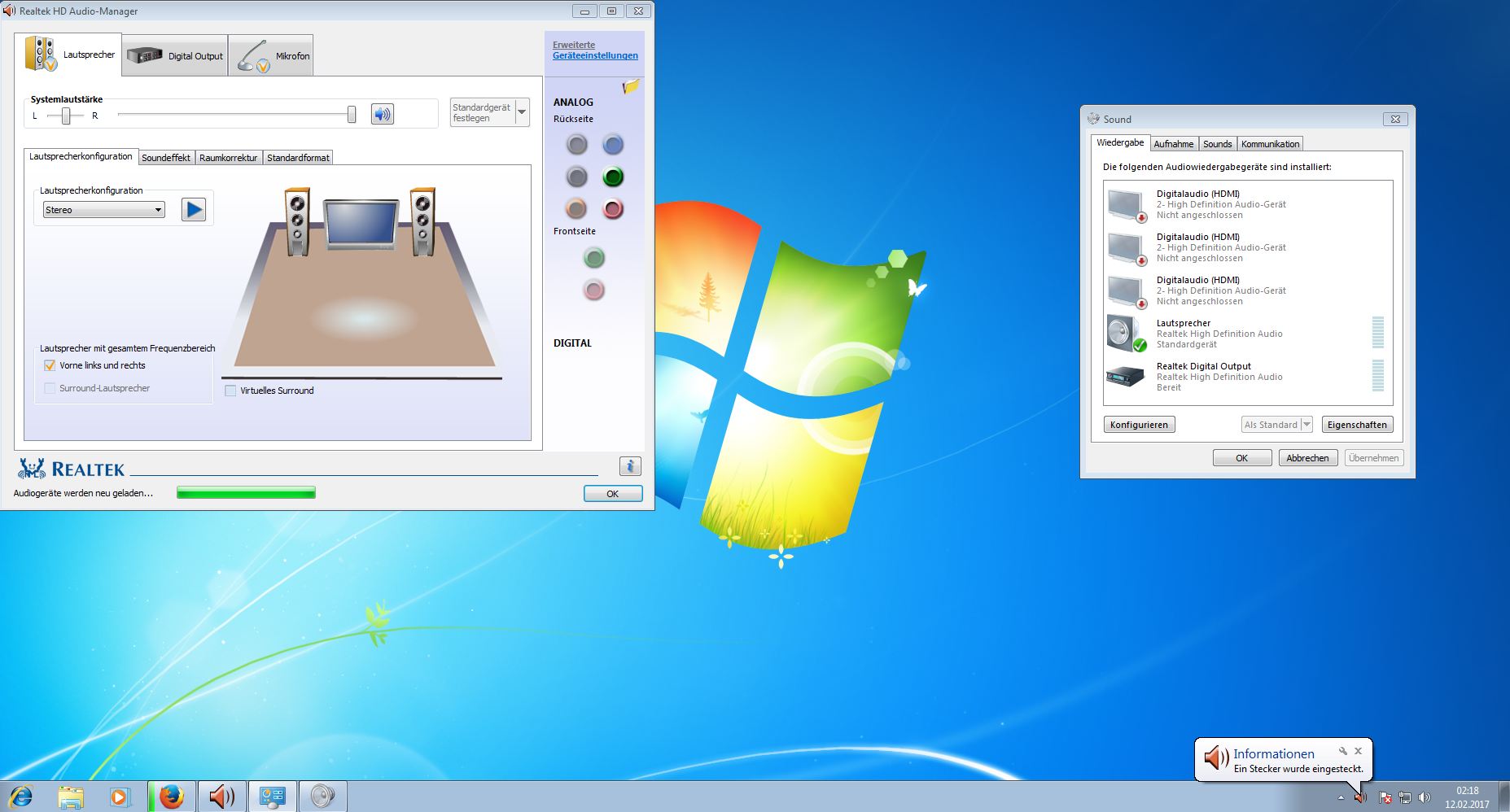Open Eigenschaften in Sound dialog

[x=1357, y=425]
